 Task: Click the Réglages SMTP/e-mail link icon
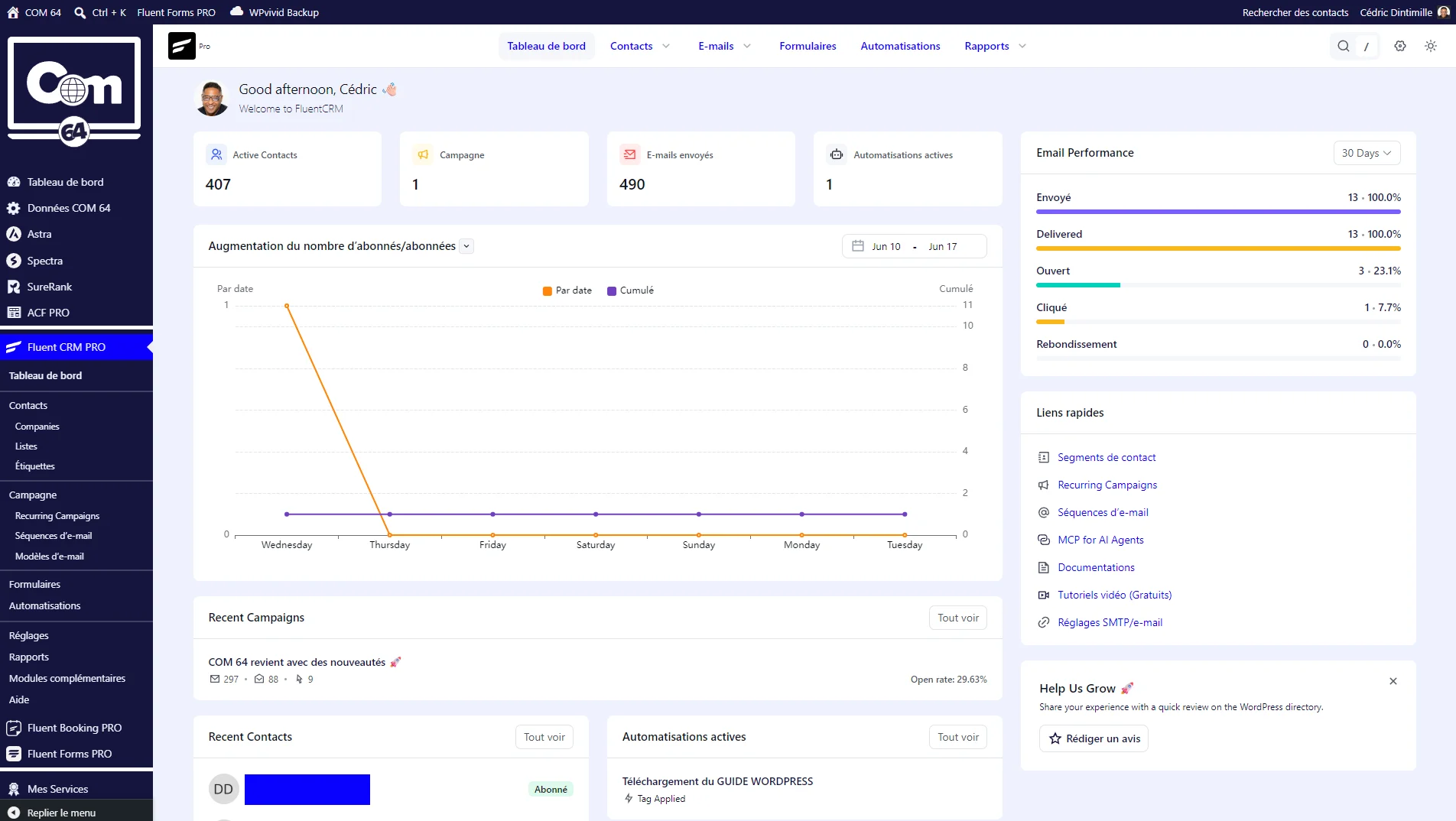tap(1044, 622)
